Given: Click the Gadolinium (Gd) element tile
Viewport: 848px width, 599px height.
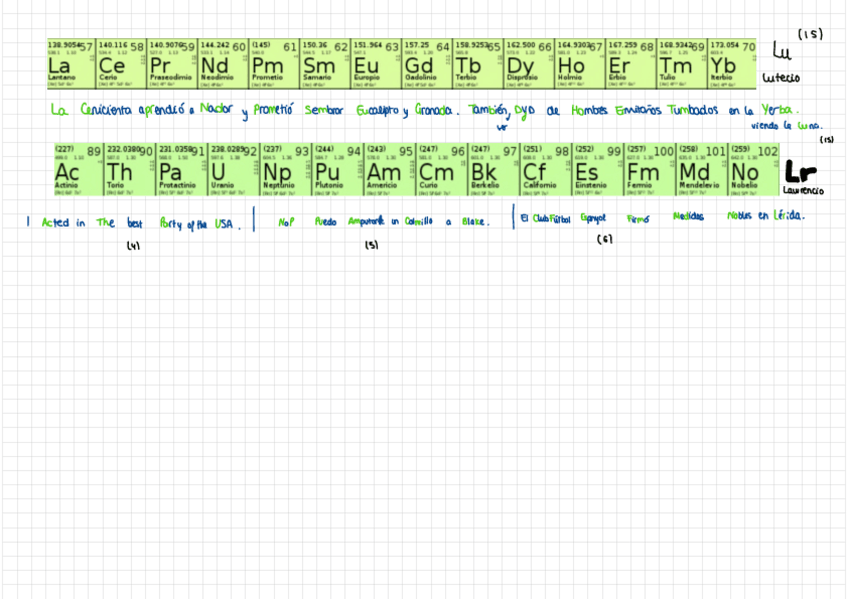Looking at the screenshot, I should [427, 62].
